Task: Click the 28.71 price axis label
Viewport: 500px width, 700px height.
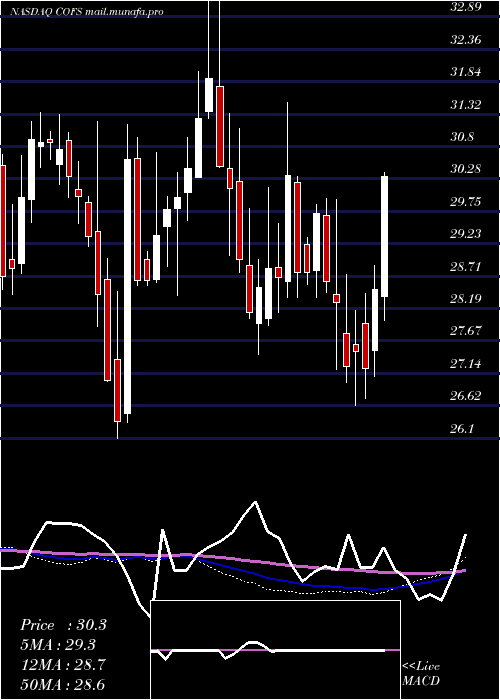Action: tap(466, 267)
